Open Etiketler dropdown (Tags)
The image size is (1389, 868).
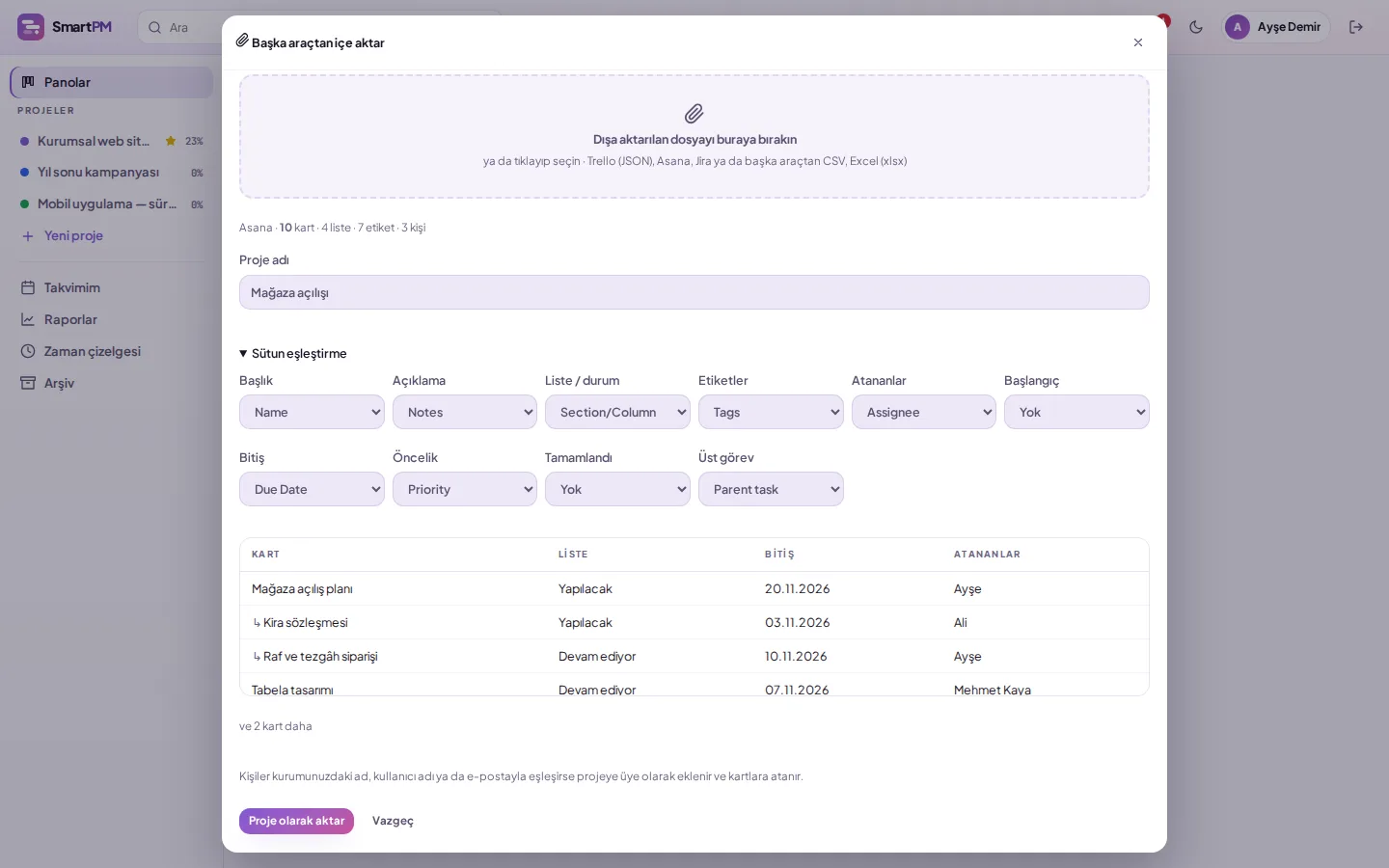[x=771, y=412]
